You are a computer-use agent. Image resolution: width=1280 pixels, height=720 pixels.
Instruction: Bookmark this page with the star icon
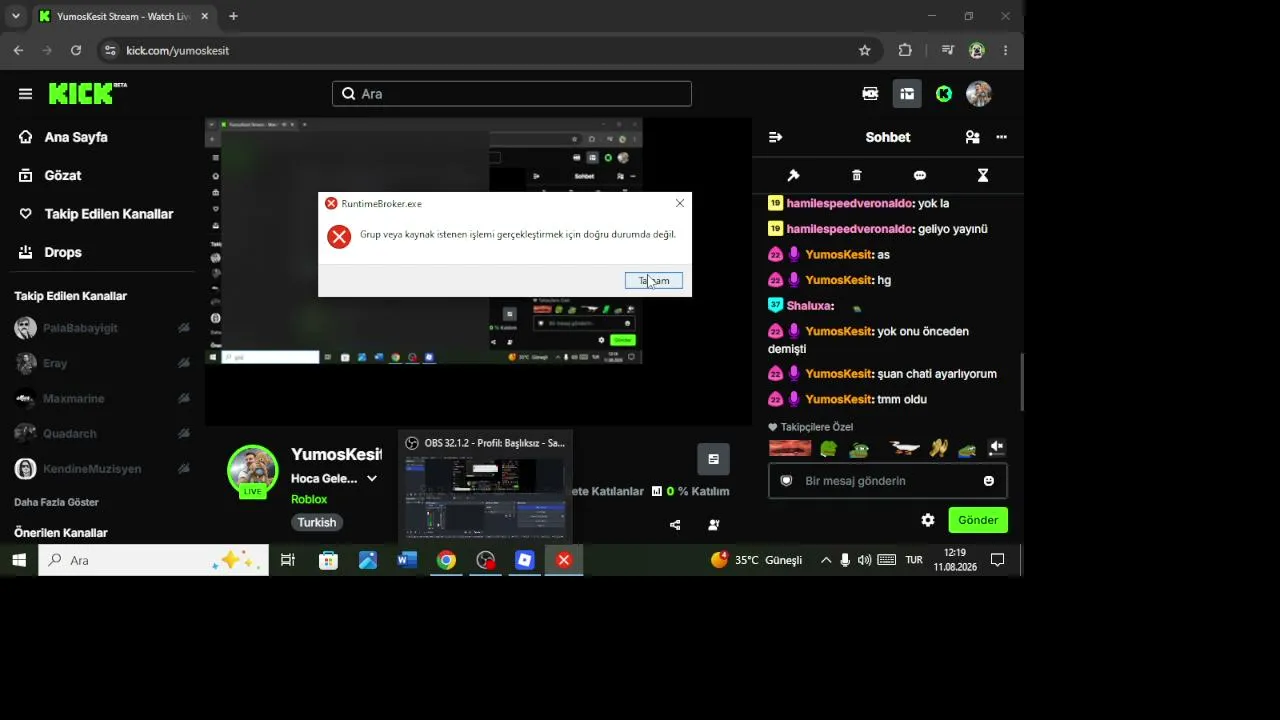coord(865,50)
